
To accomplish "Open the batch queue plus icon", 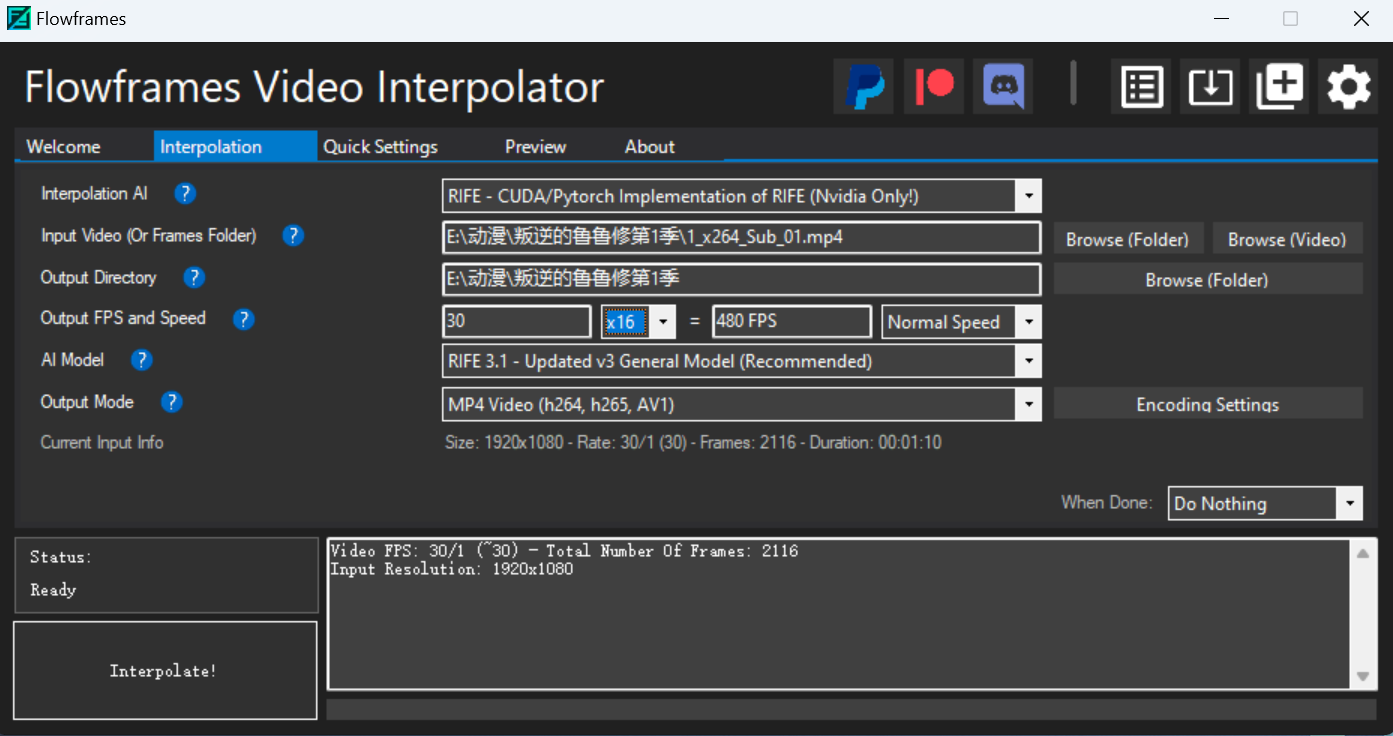I will click(1279, 87).
